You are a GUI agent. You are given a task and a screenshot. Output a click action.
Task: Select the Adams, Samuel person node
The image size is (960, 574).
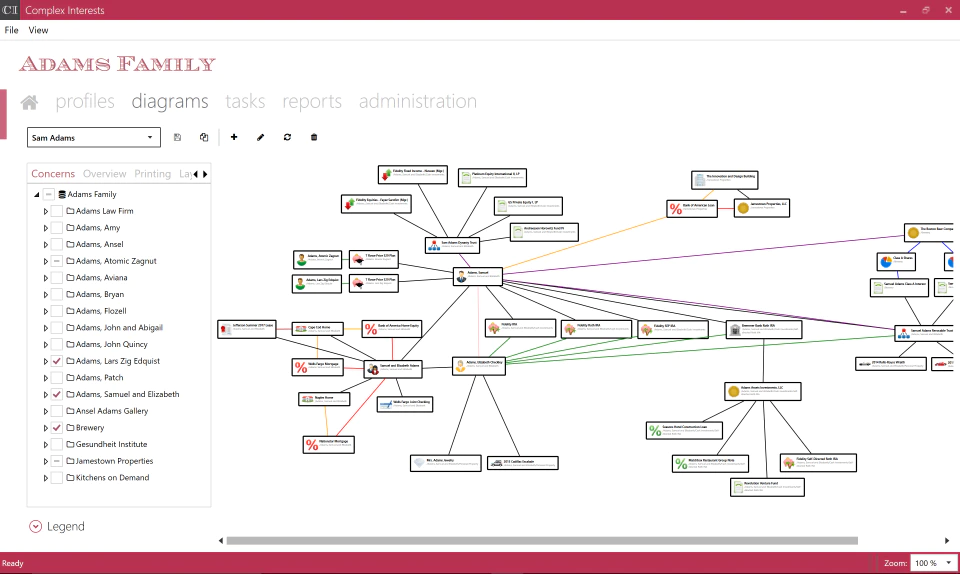click(478, 276)
